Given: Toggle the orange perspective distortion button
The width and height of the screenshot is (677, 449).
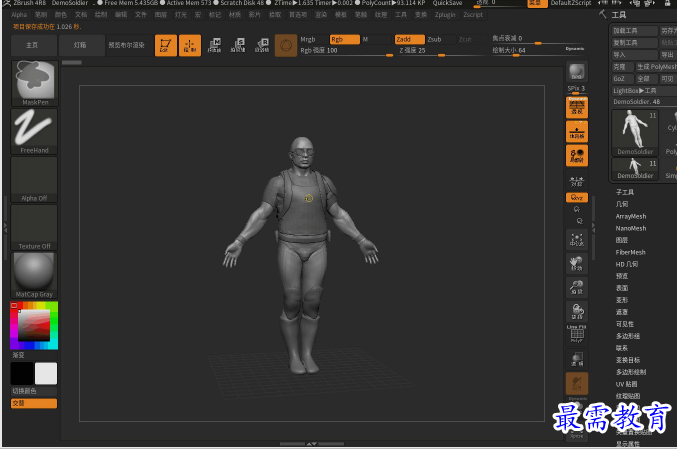Looking at the screenshot, I should (577, 107).
